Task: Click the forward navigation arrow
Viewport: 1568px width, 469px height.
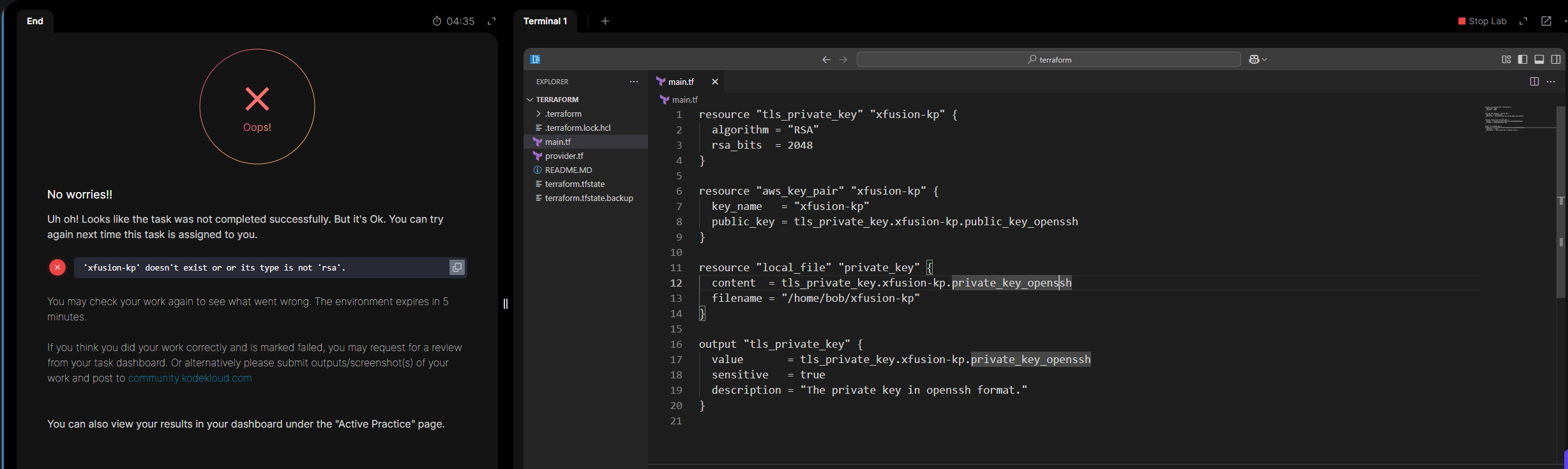Action: click(843, 59)
